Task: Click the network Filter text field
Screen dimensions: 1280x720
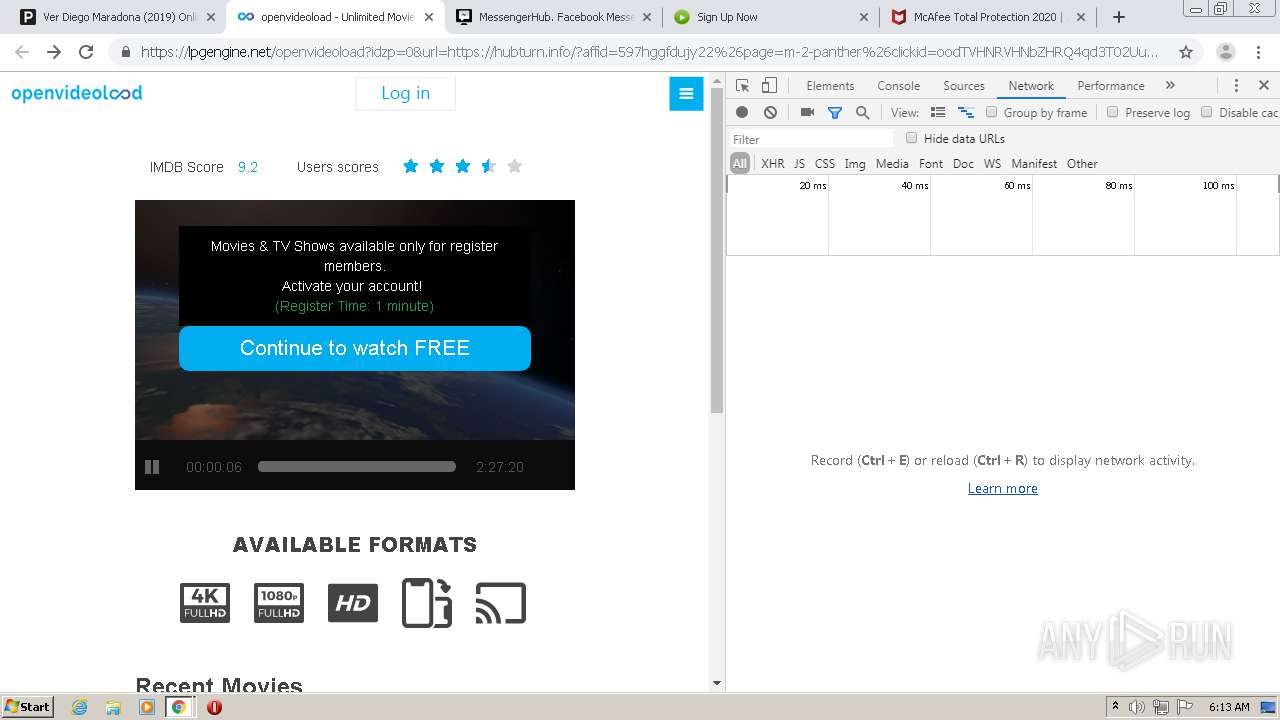Action: click(x=810, y=139)
